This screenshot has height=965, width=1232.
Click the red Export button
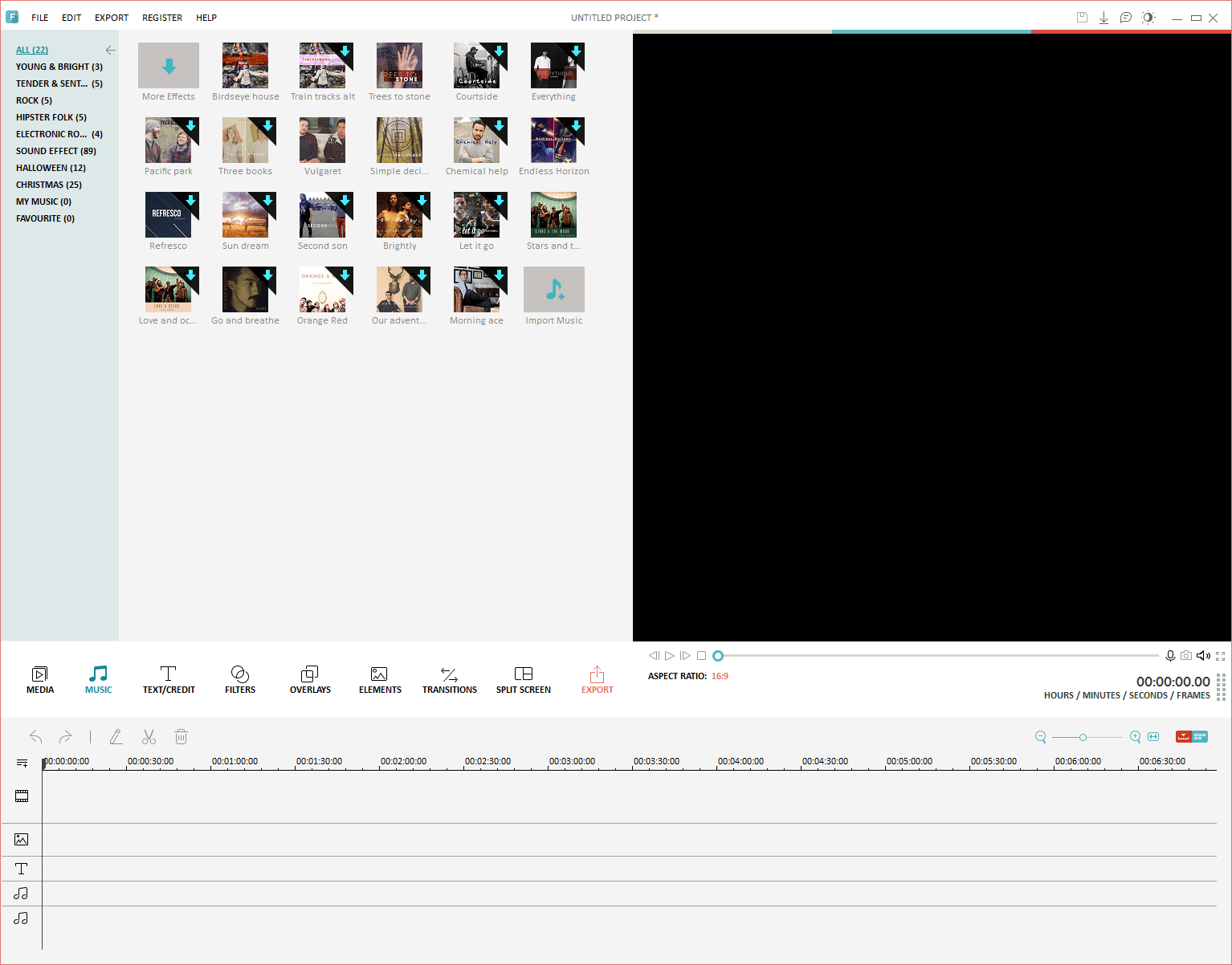[597, 679]
